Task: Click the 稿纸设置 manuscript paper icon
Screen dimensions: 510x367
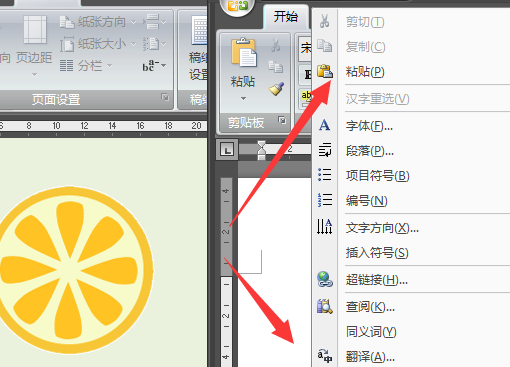Action: (199, 31)
